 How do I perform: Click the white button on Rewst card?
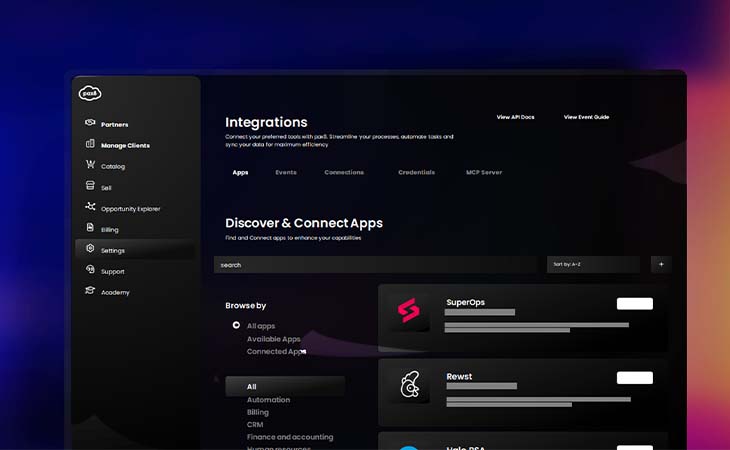click(x=635, y=378)
